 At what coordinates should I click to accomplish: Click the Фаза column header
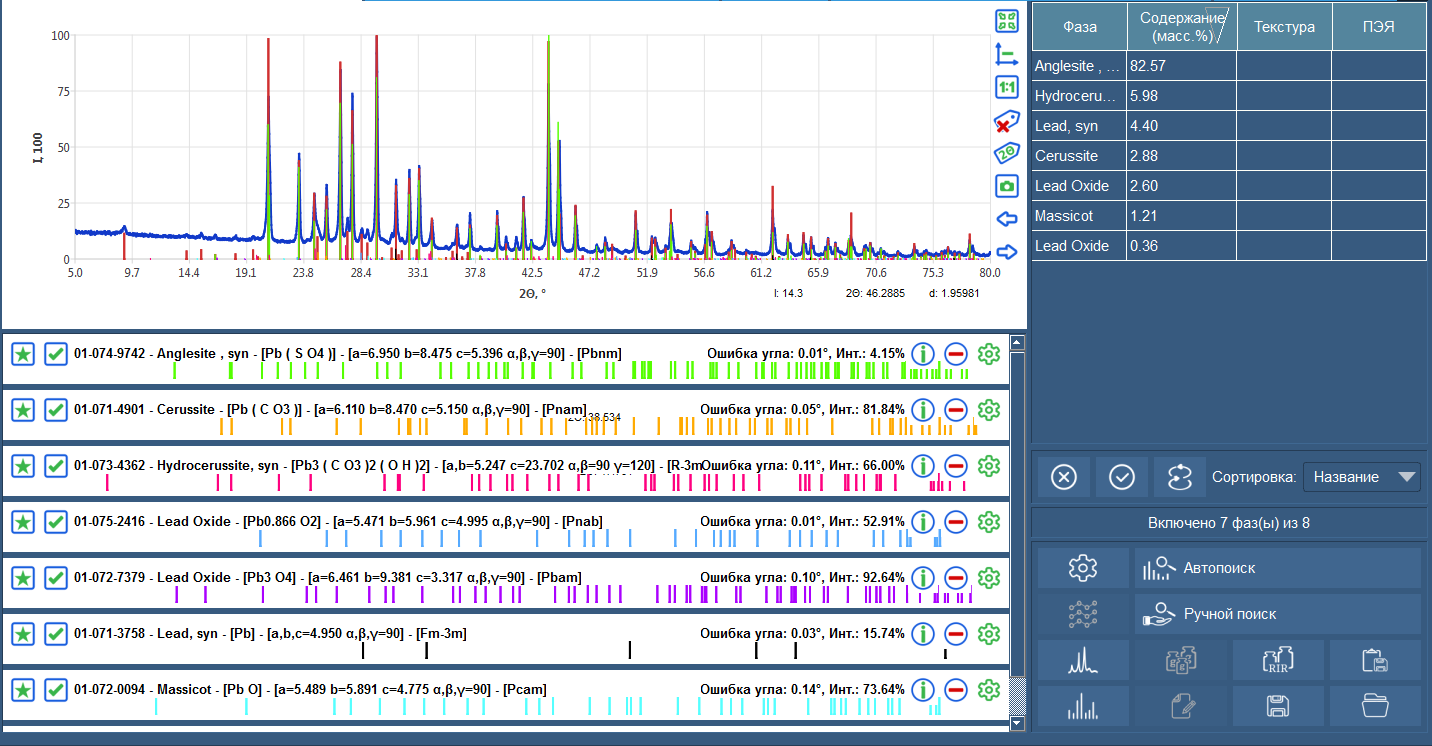click(1079, 27)
